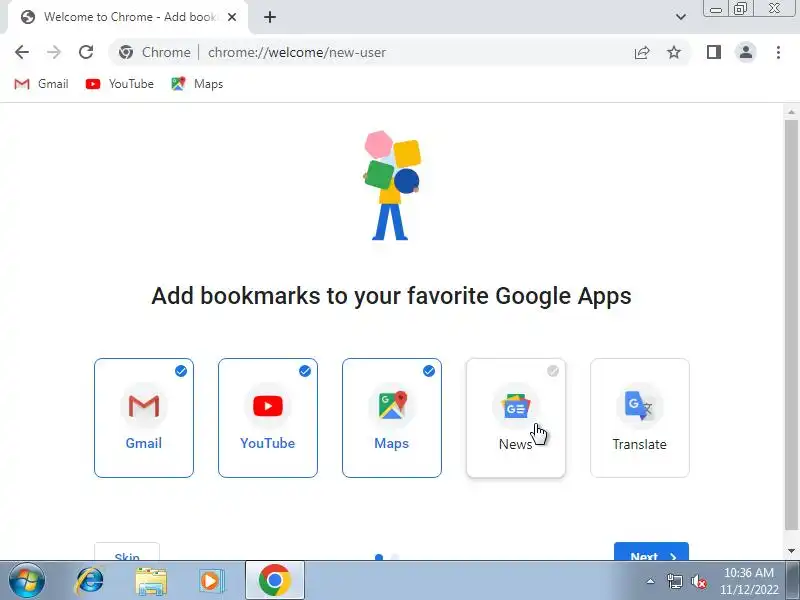Click the blue checkmark on the Gmail card
The width and height of the screenshot is (800, 600).
click(x=181, y=371)
